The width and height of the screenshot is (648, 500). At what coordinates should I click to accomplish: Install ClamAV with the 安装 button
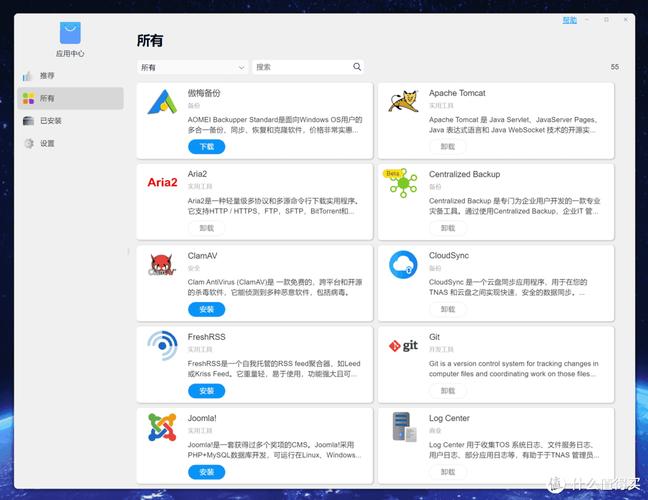pos(207,309)
